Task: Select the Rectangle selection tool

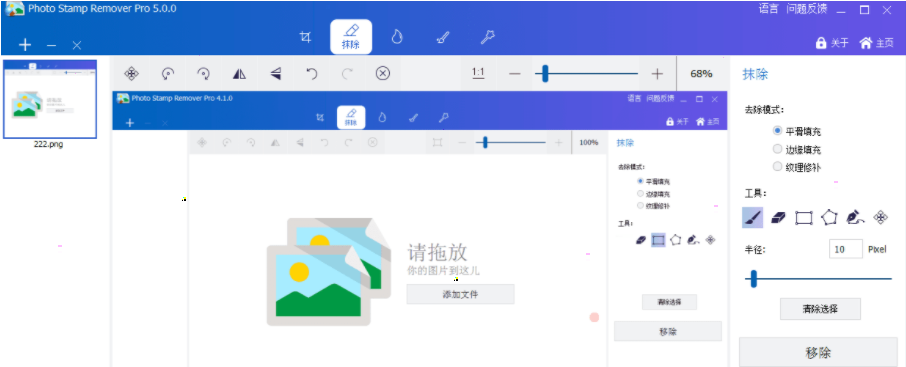Action: pos(804,218)
